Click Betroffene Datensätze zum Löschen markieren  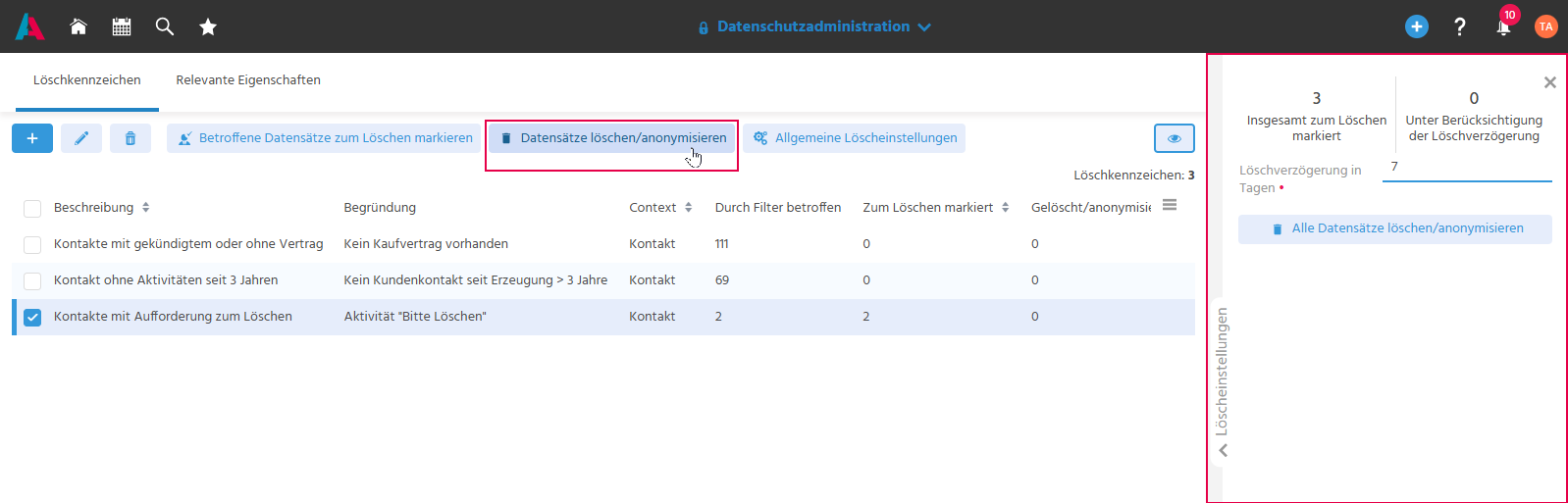click(324, 138)
